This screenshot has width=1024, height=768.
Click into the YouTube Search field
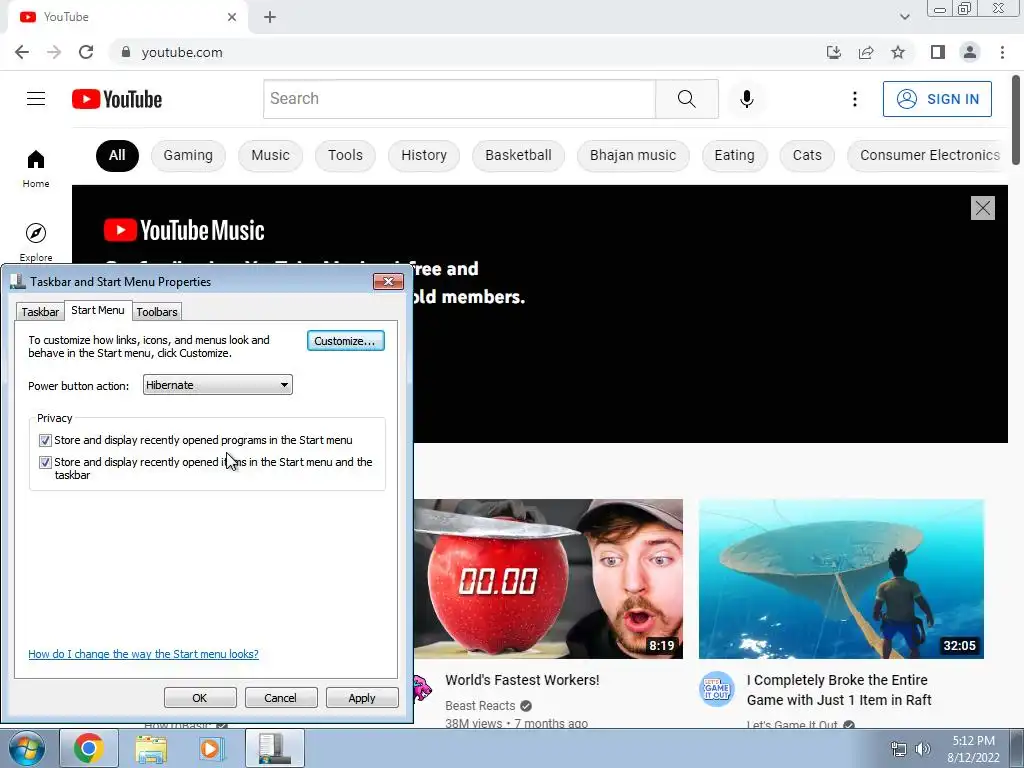coord(460,99)
